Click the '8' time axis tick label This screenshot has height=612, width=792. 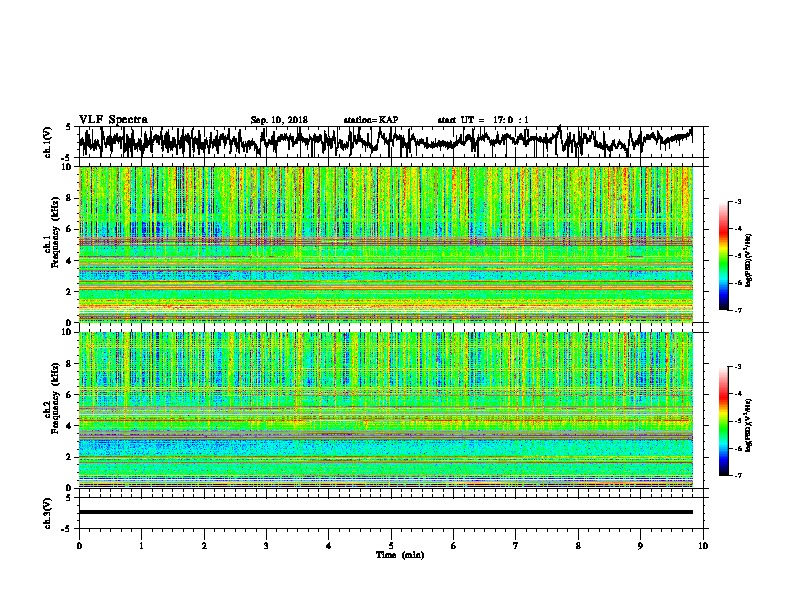click(578, 546)
